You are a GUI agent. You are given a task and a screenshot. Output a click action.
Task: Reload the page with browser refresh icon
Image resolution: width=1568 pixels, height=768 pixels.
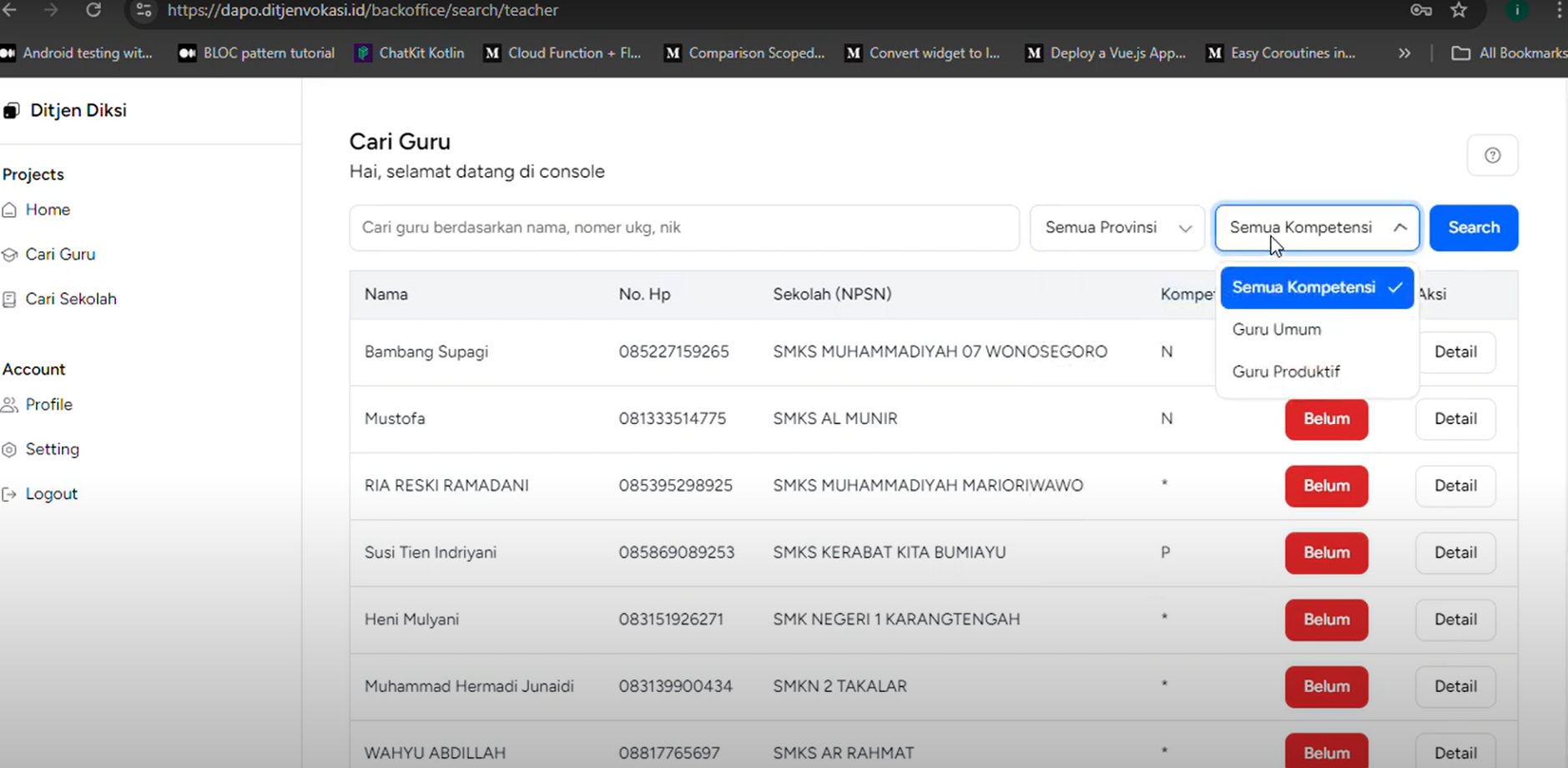[x=93, y=10]
